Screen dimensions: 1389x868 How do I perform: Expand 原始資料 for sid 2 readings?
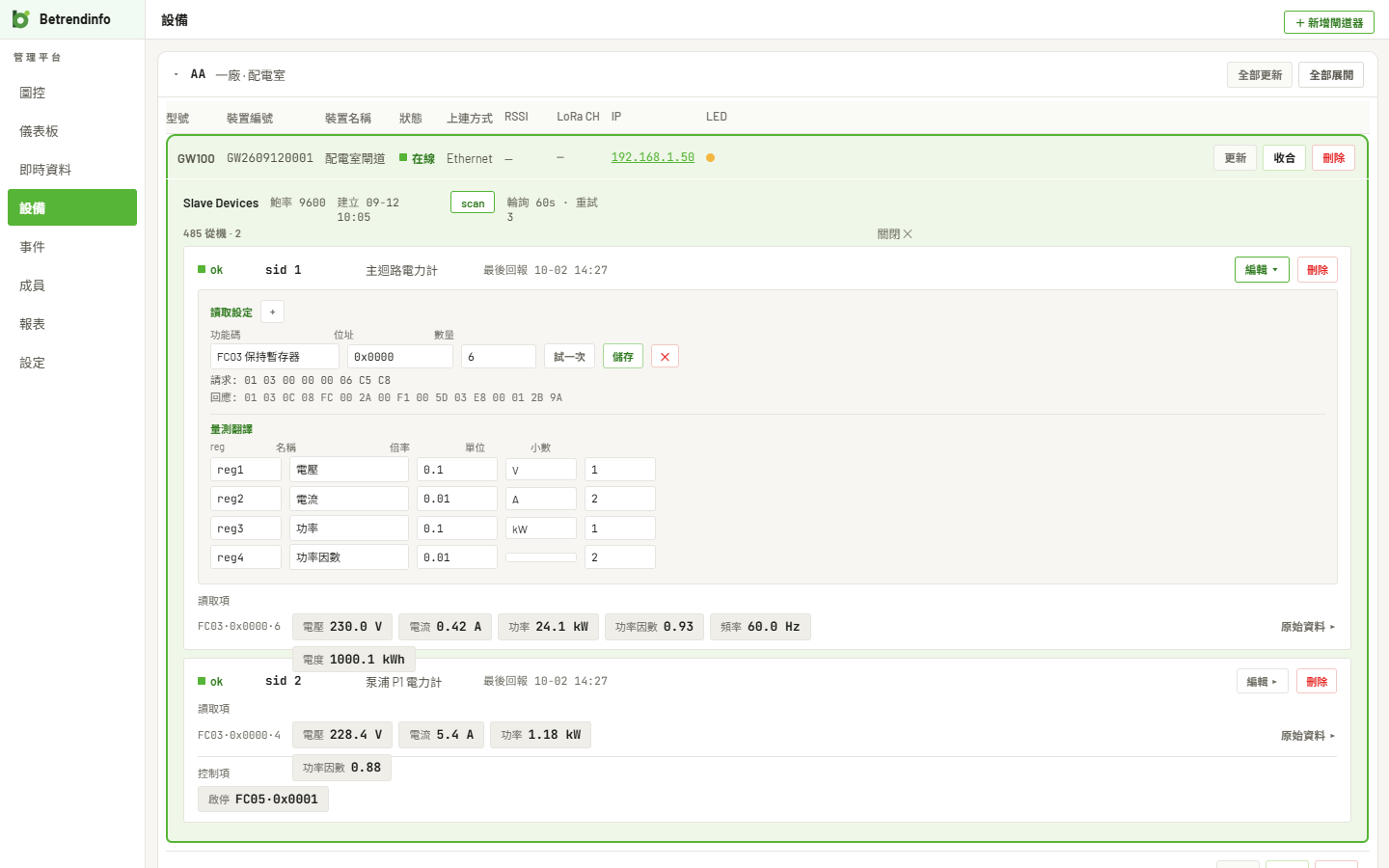1308,736
